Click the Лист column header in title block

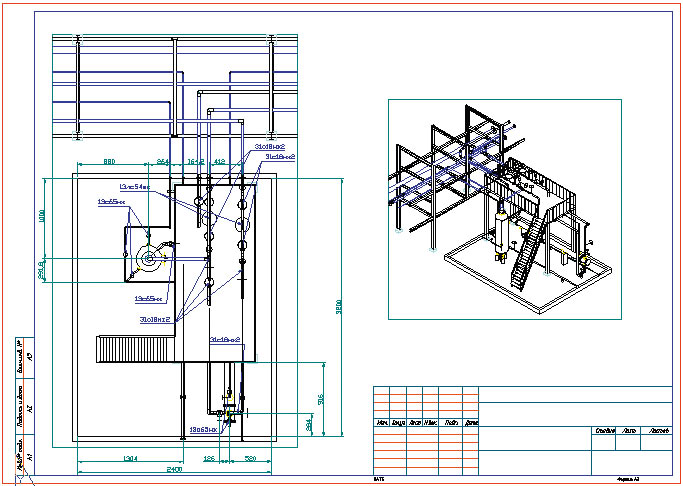[628, 431]
